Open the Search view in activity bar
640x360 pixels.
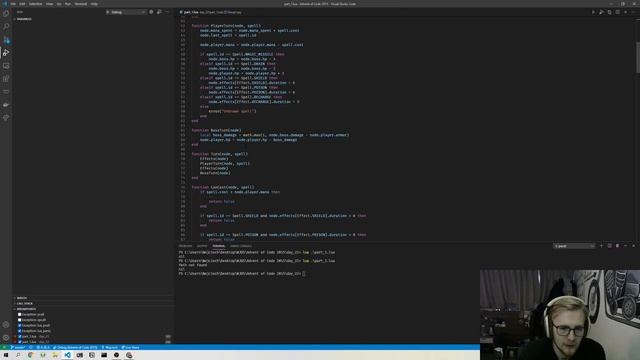6,27
